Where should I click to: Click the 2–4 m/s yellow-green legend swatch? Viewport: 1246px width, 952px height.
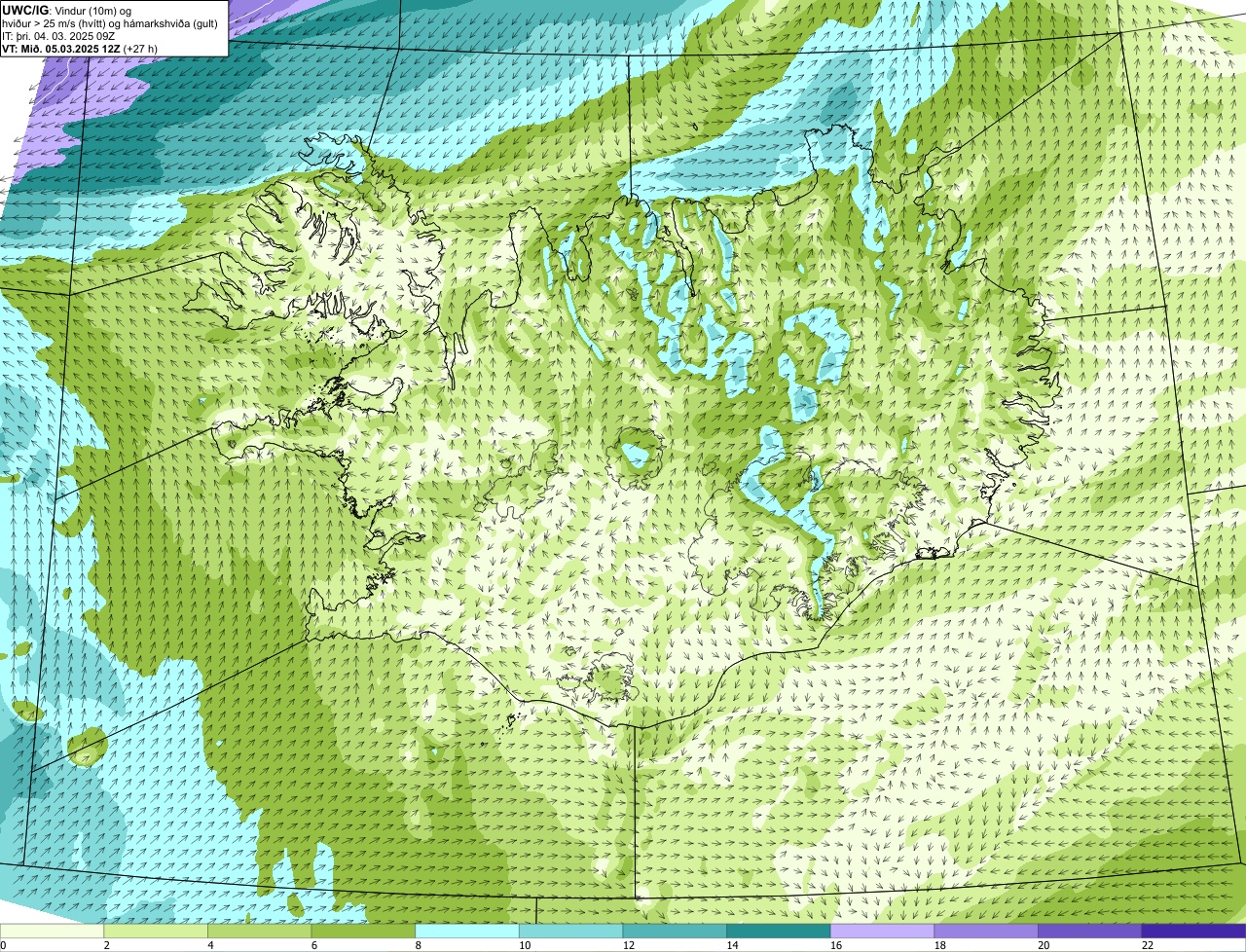(156, 931)
